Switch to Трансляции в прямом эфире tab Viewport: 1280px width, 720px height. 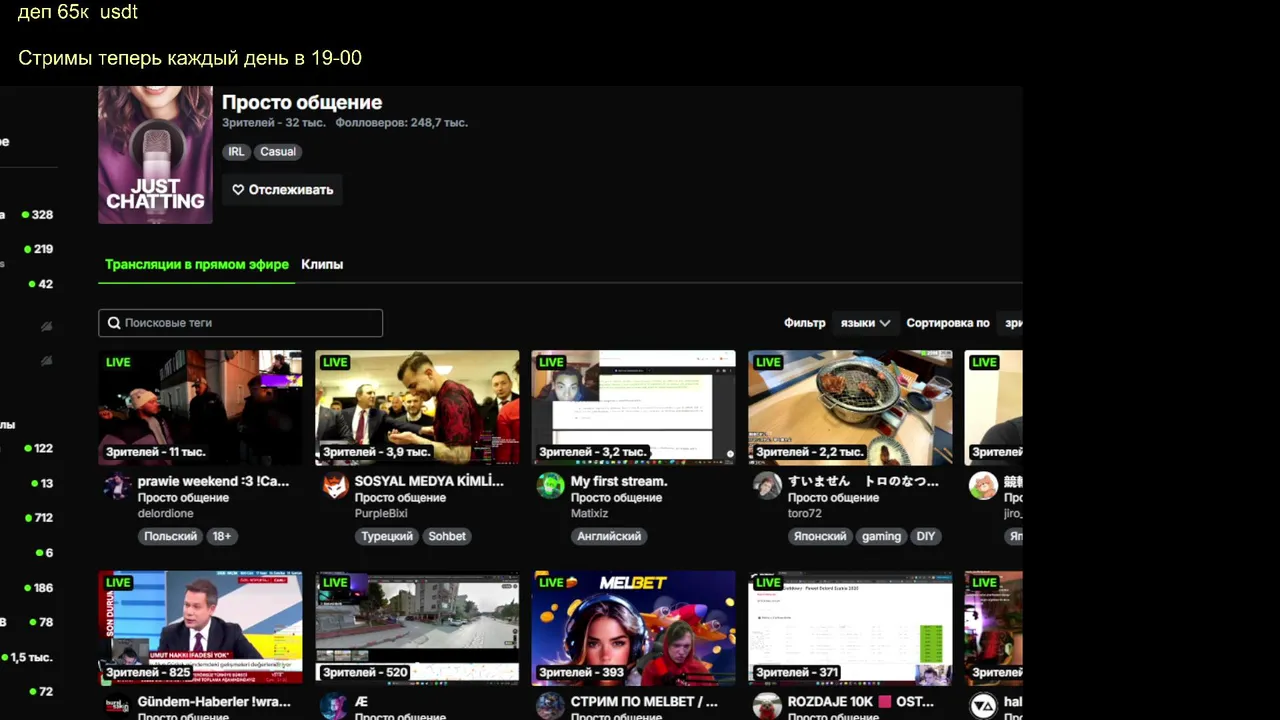[x=197, y=265]
